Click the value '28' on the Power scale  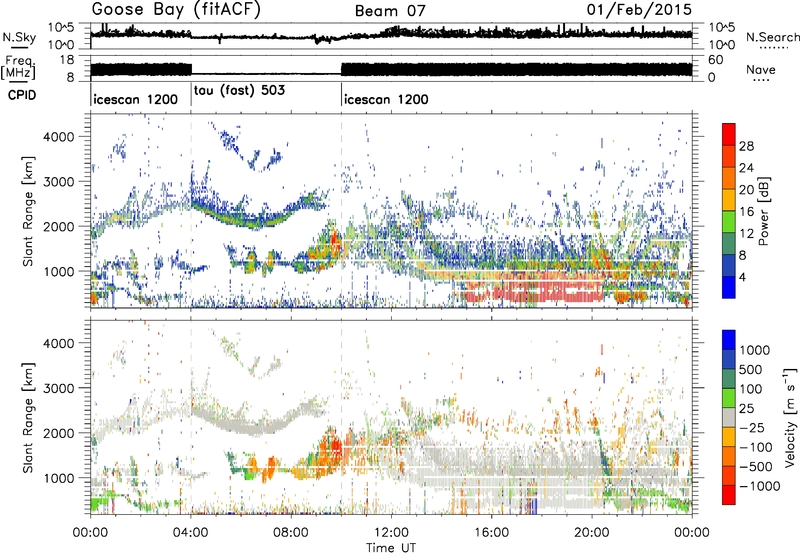pos(746,146)
